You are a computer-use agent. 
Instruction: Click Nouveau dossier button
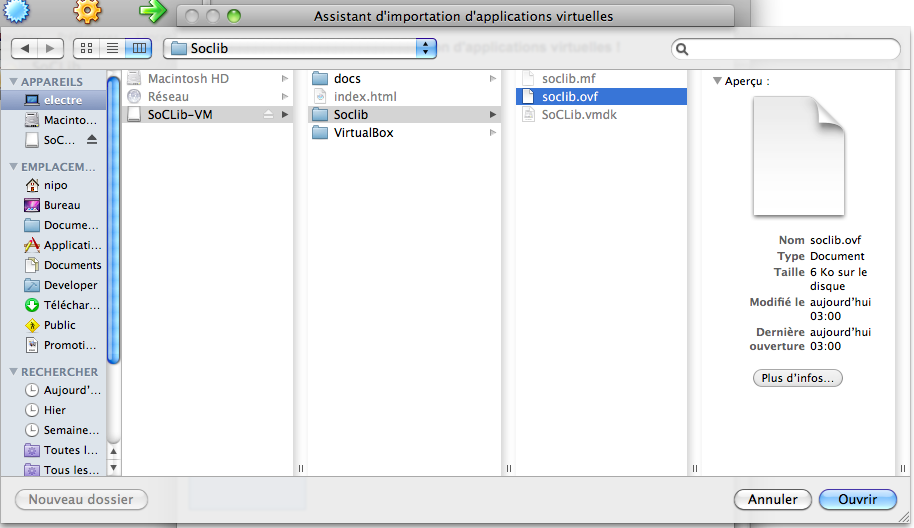(81, 499)
